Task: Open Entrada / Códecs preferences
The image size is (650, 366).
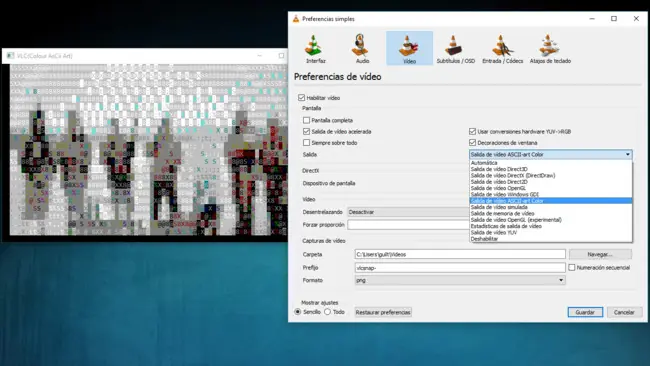Action: 502,48
